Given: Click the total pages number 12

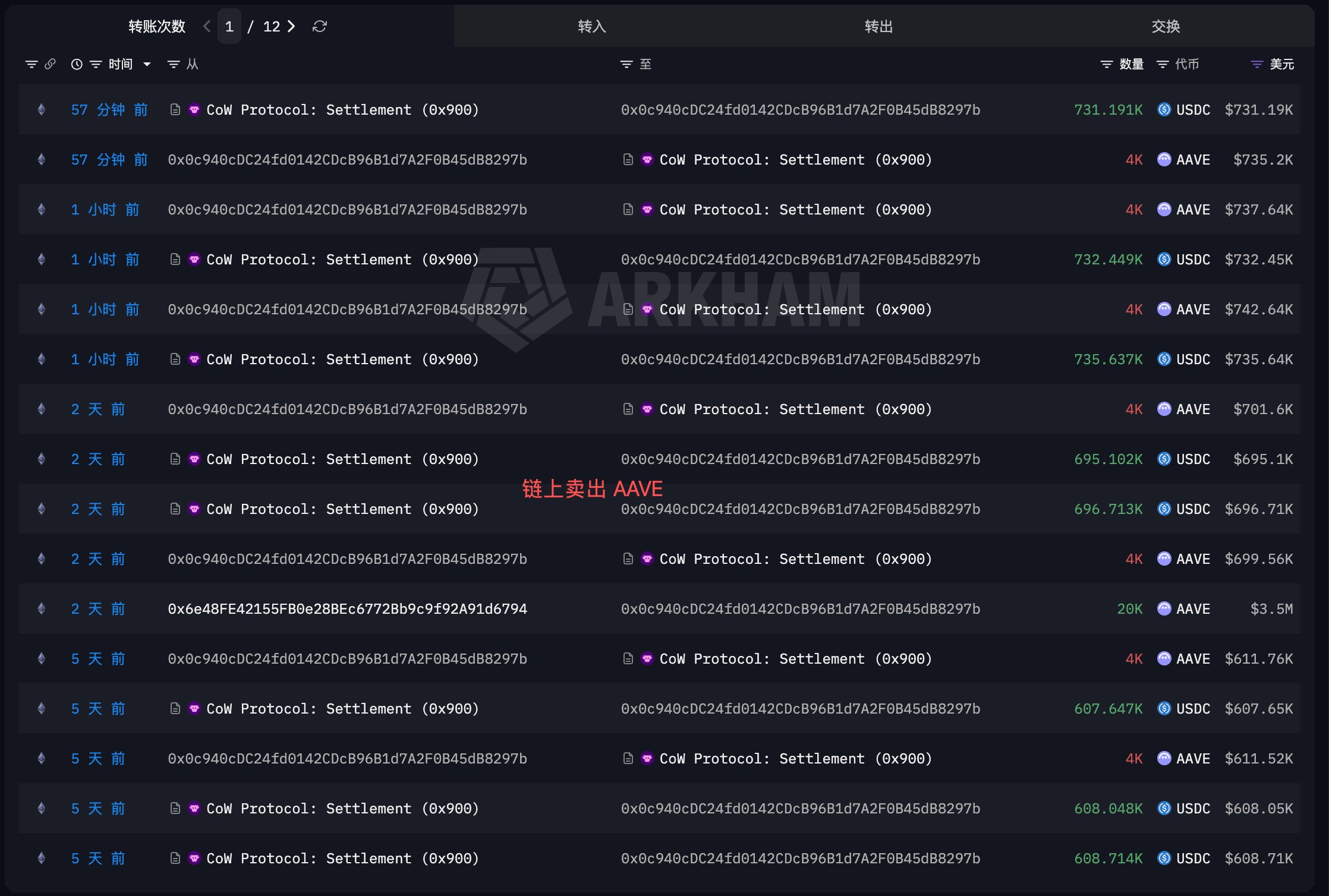Looking at the screenshot, I should click(x=272, y=26).
